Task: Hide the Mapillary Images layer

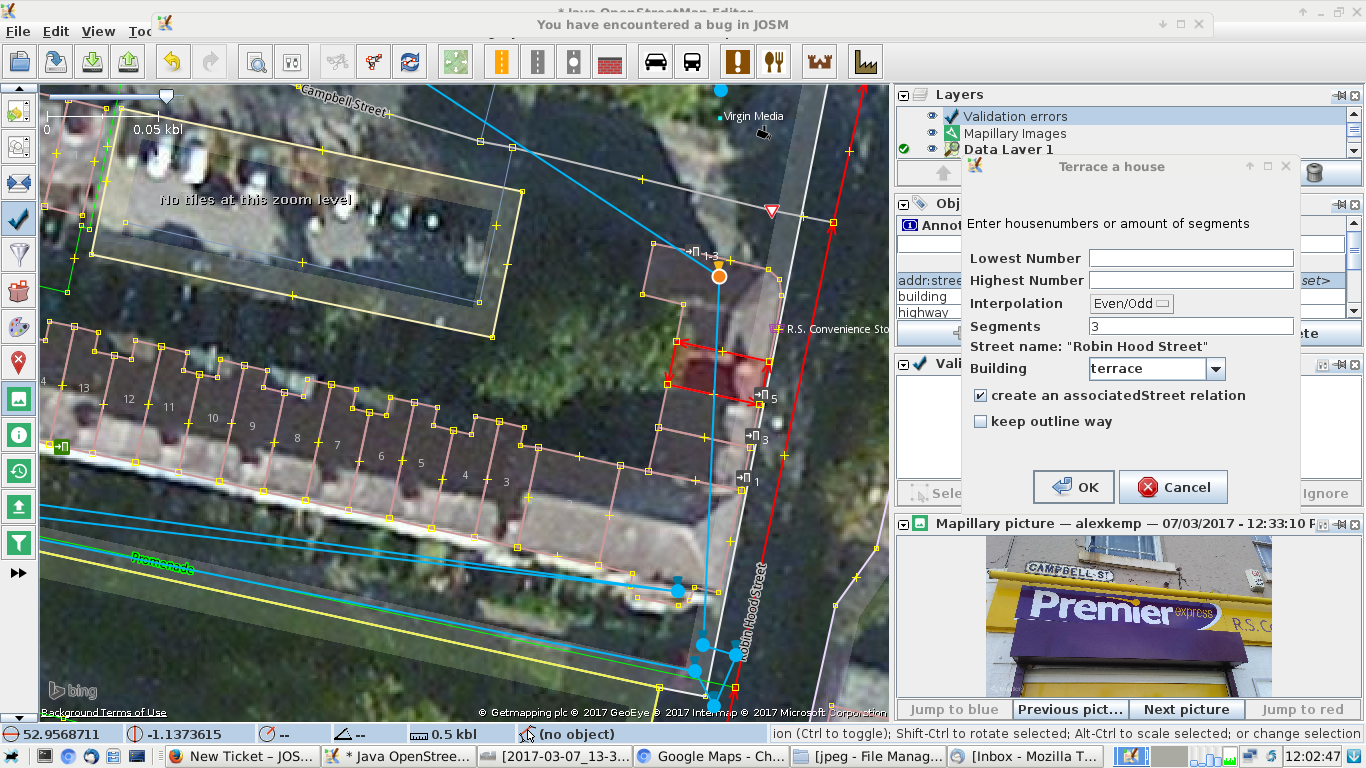Action: point(932,133)
